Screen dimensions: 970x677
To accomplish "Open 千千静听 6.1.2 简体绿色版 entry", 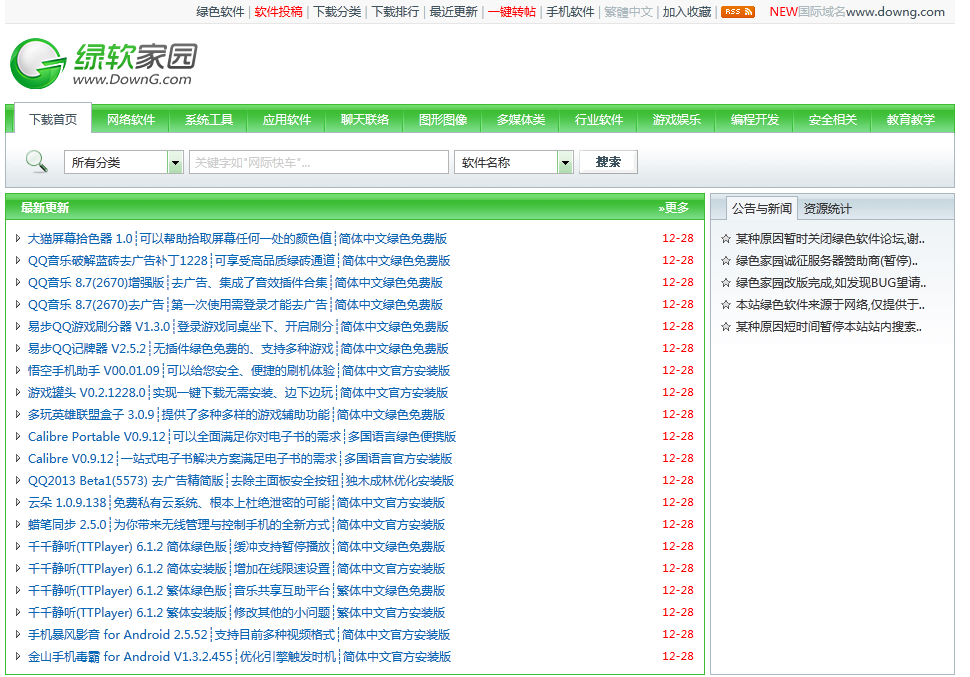I will pyautogui.click(x=236, y=546).
